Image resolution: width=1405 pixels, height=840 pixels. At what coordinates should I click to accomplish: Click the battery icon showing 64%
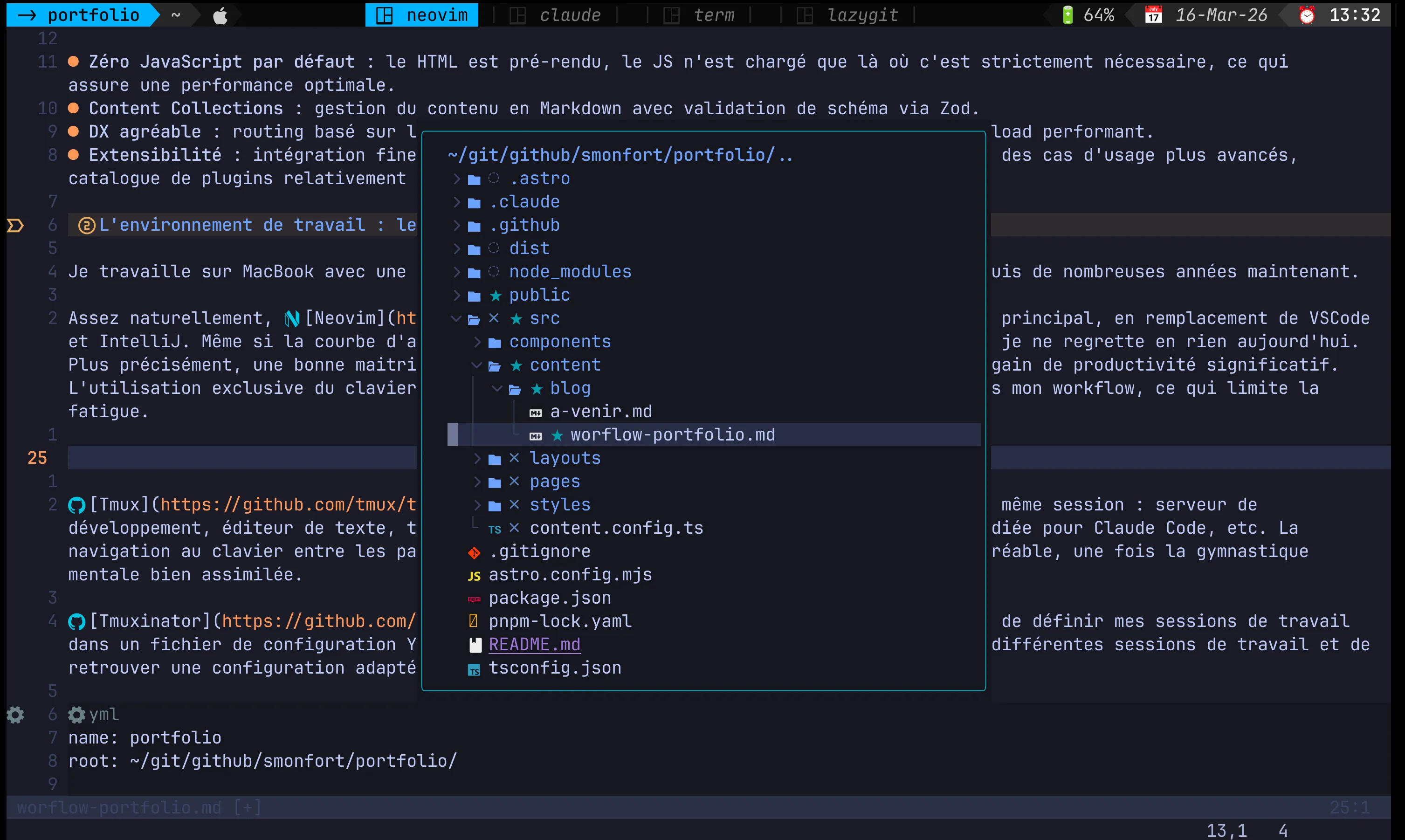1067,14
